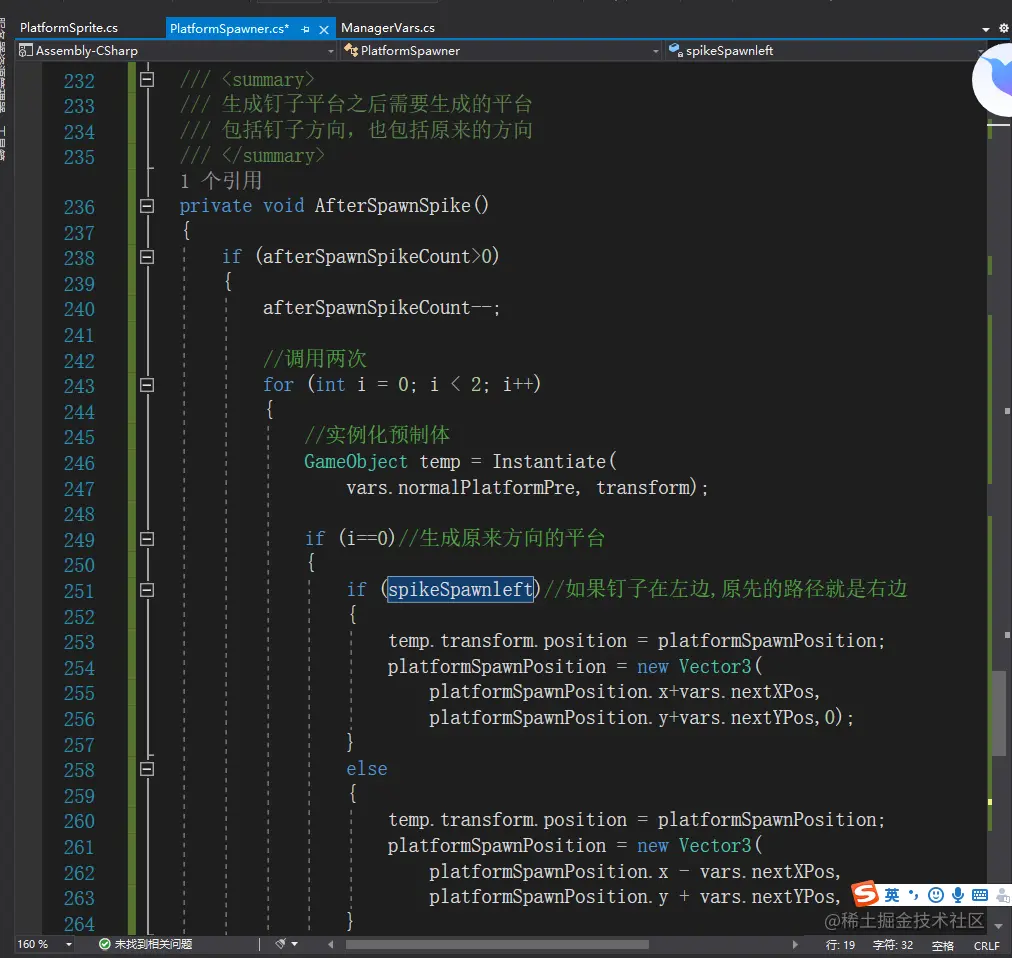Click the 字符: 32 column indicator
Screen dimensions: 1012x958
tap(893, 945)
